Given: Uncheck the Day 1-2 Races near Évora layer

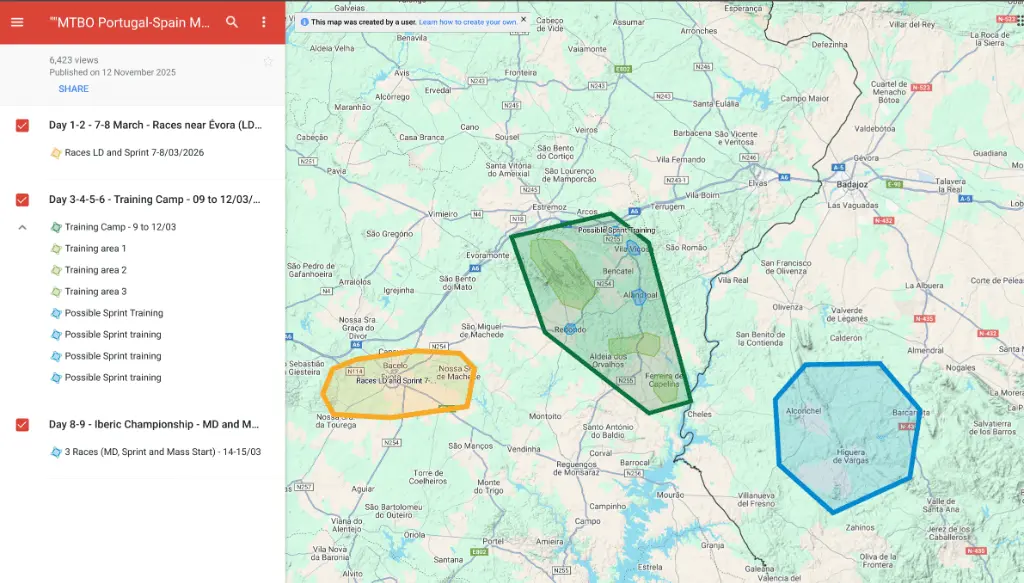Looking at the screenshot, I should [22, 126].
